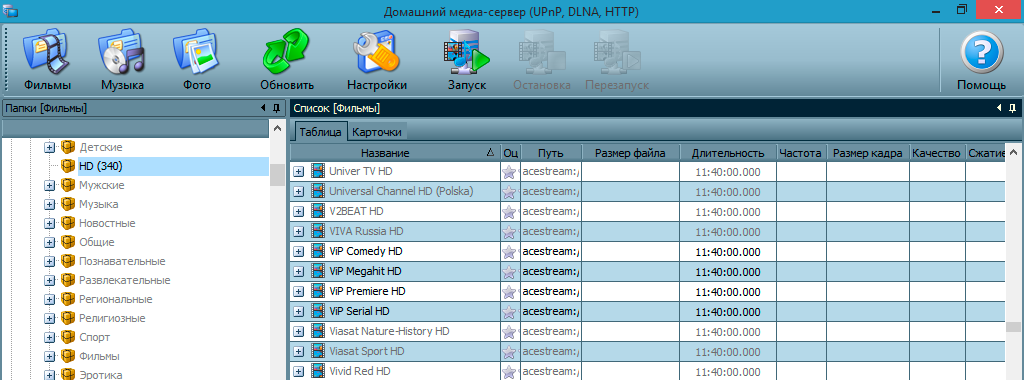Open the Фильмы (Movies) toolbar icon
Image resolution: width=1024 pixels, height=380 pixels.
[x=48, y=51]
